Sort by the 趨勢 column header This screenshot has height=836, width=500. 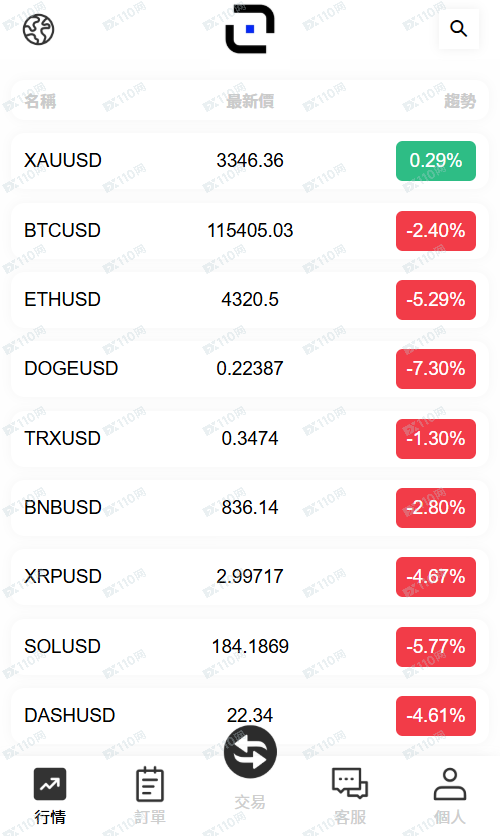coord(459,101)
